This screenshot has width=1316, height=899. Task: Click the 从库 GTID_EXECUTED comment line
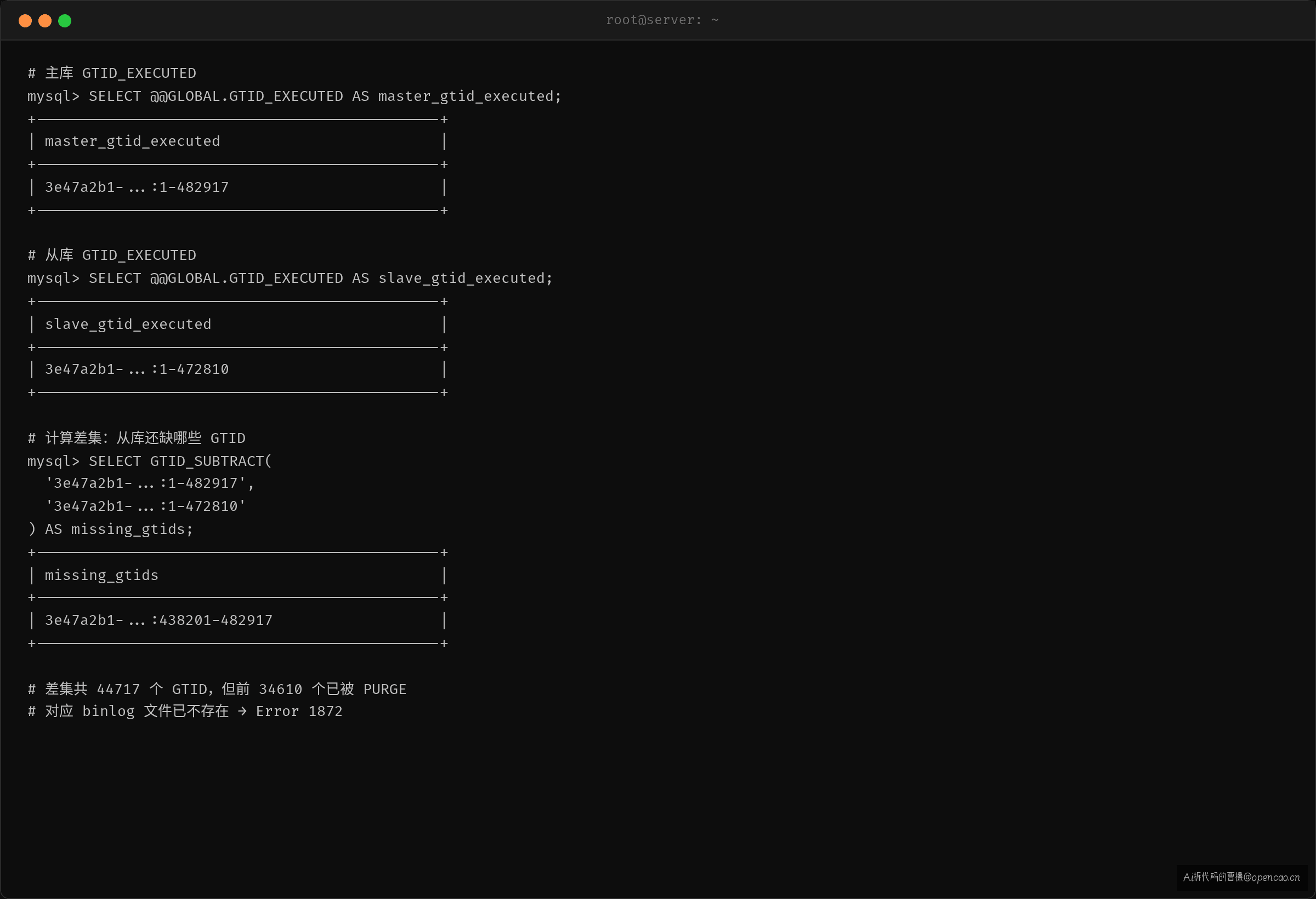point(112,255)
